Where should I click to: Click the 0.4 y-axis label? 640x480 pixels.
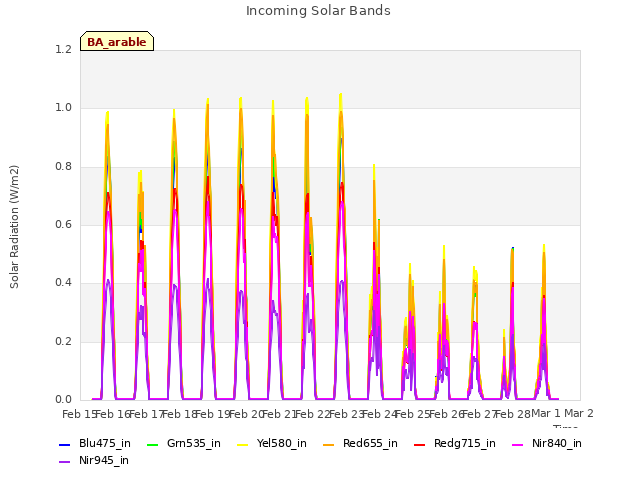click(63, 283)
